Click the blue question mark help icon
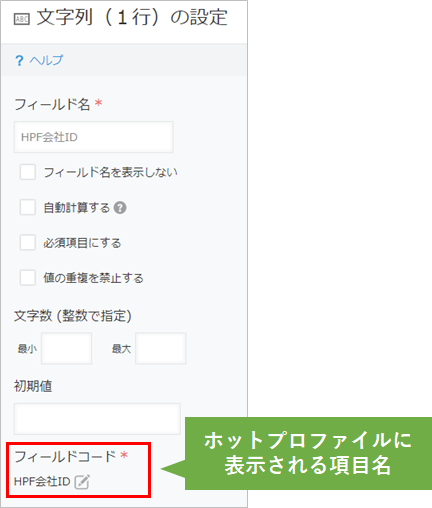The height and width of the screenshot is (508, 432). 19,61
